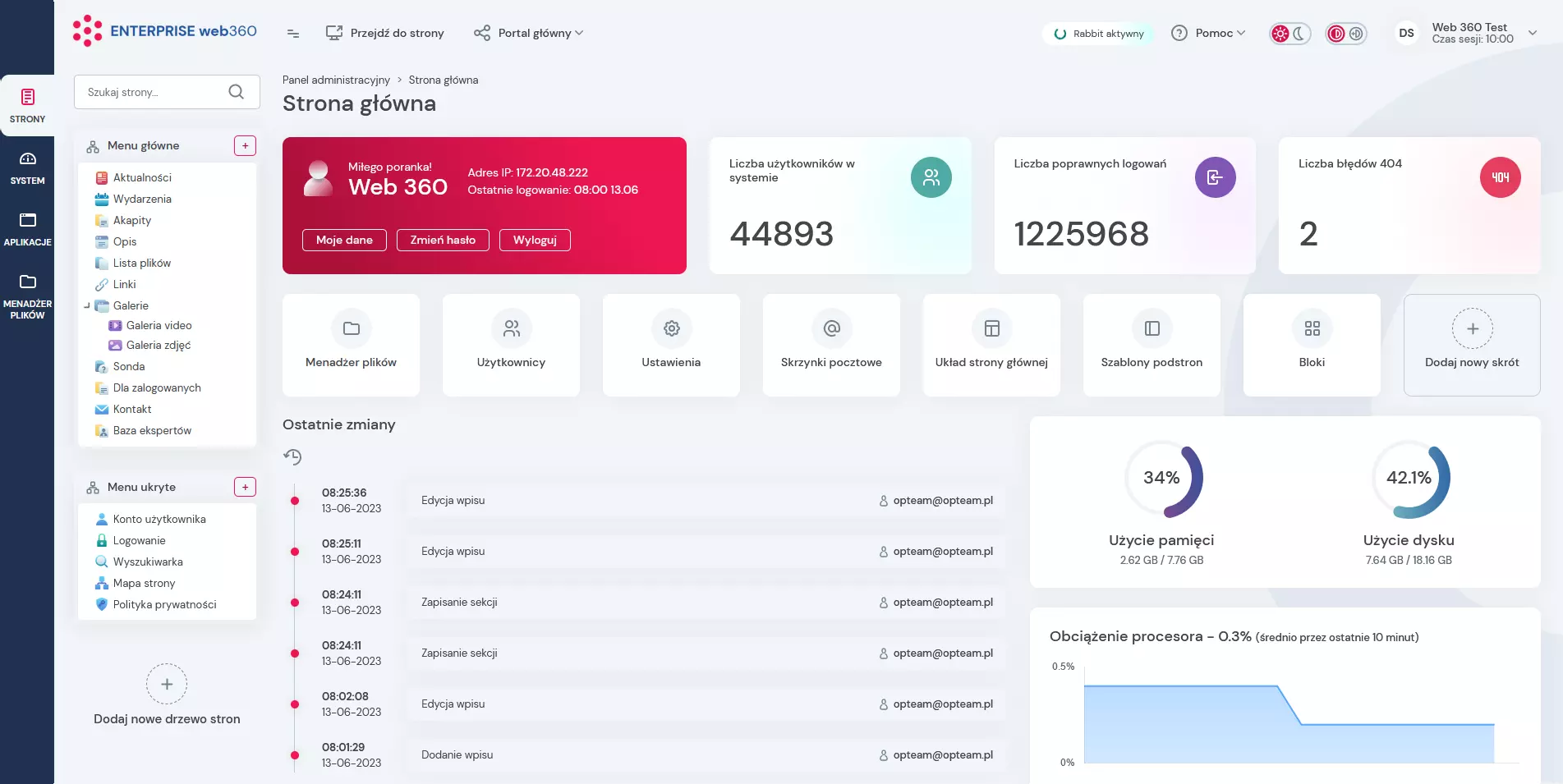Screen dimensions: 1563x784
Task: Click the search magnifier icon
Action: point(237,92)
